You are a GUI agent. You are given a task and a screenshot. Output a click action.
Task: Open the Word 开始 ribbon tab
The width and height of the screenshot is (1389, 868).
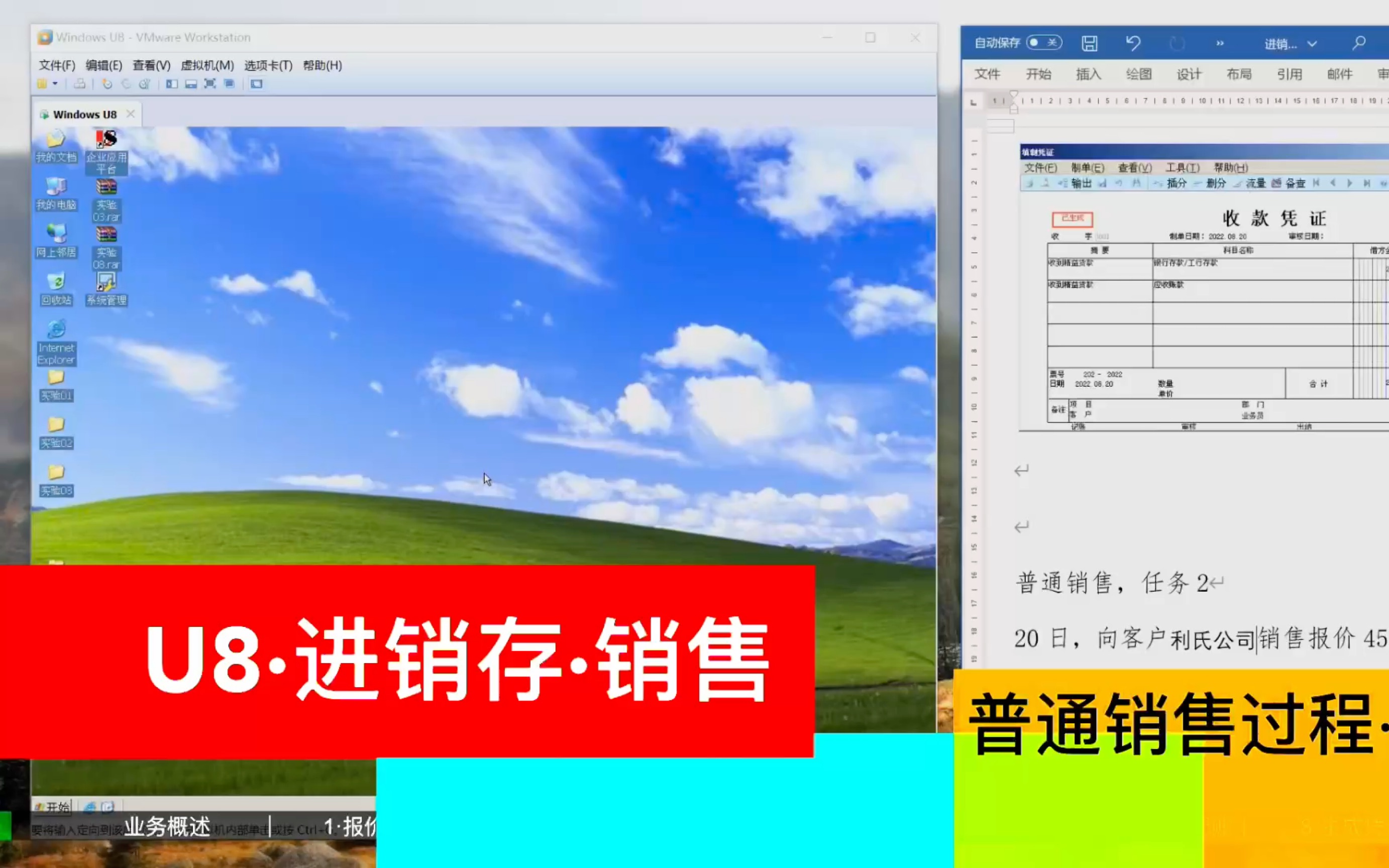(1038, 74)
